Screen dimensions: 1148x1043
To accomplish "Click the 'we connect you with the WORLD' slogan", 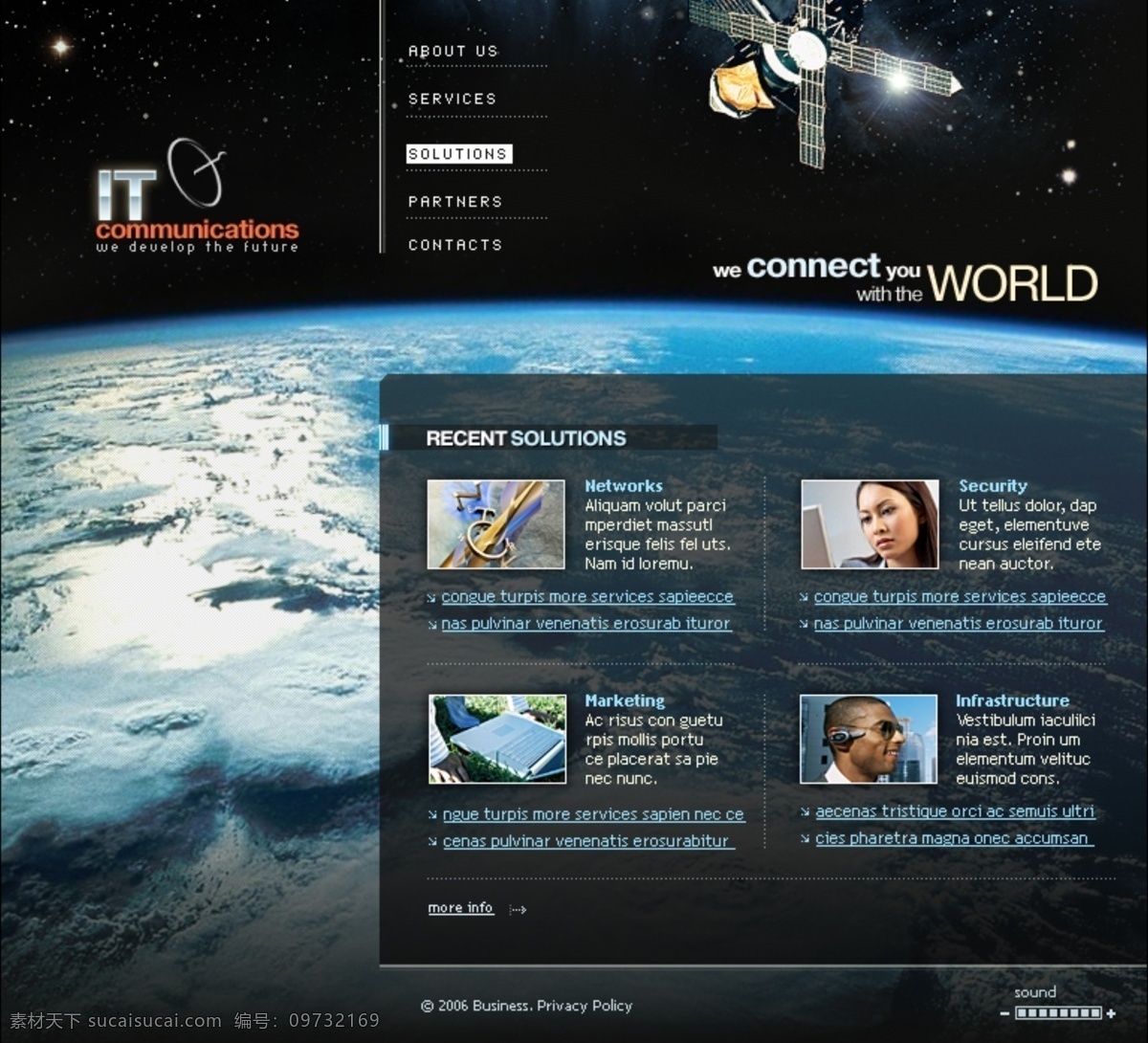I will (905, 278).
